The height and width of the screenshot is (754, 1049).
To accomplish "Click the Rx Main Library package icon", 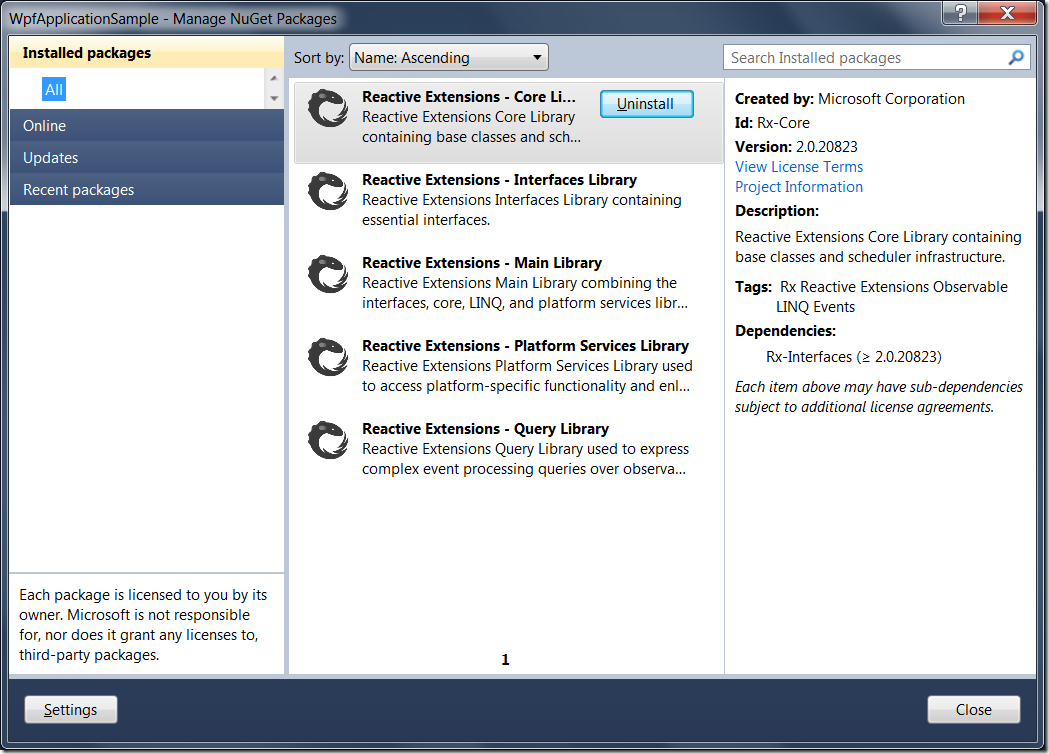I will coord(328,274).
